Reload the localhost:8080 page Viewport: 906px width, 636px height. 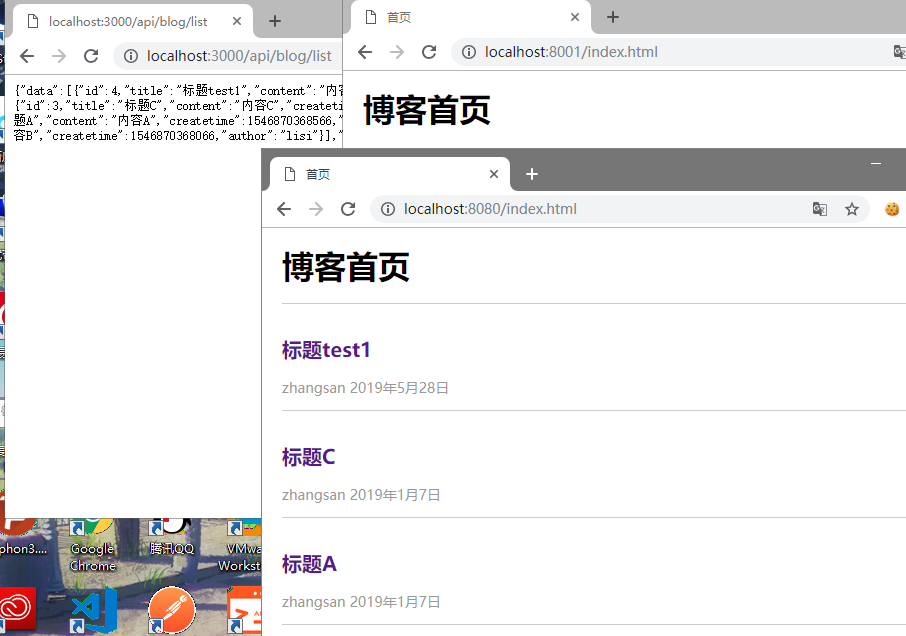tap(348, 209)
